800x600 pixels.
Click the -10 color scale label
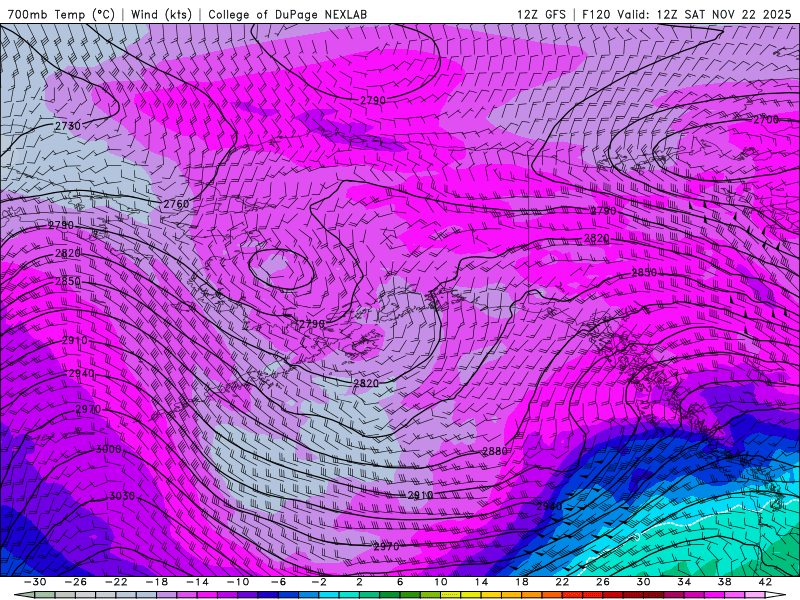[x=238, y=582]
